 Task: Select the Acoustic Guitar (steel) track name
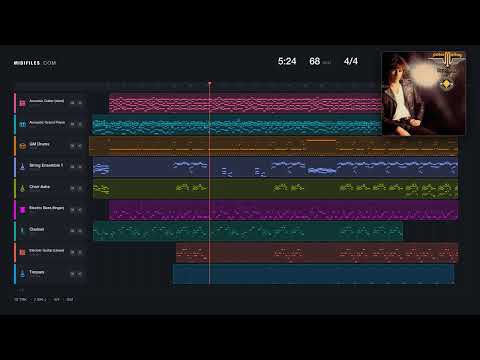pos(47,101)
